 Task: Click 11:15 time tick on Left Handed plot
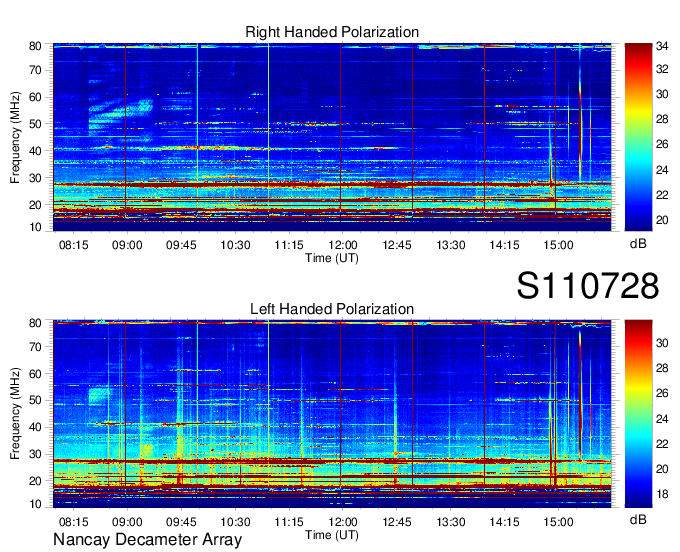point(289,522)
